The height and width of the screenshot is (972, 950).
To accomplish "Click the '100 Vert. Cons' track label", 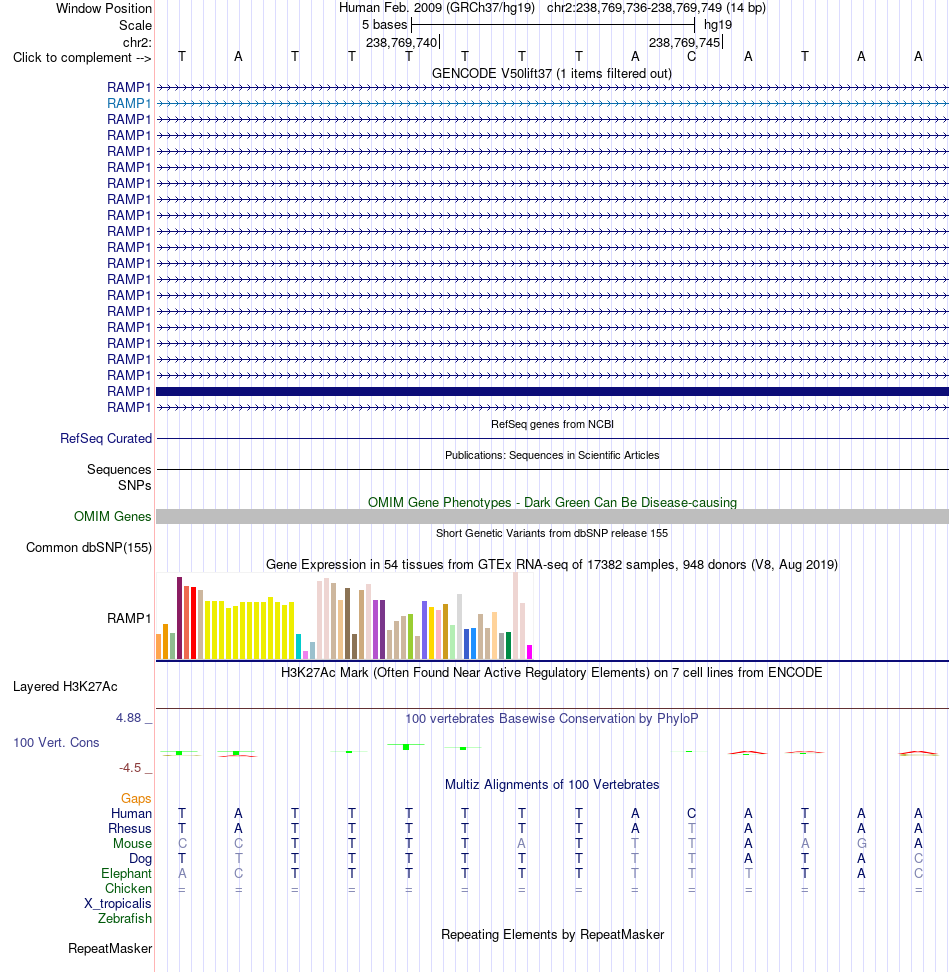I will (x=56, y=742).
